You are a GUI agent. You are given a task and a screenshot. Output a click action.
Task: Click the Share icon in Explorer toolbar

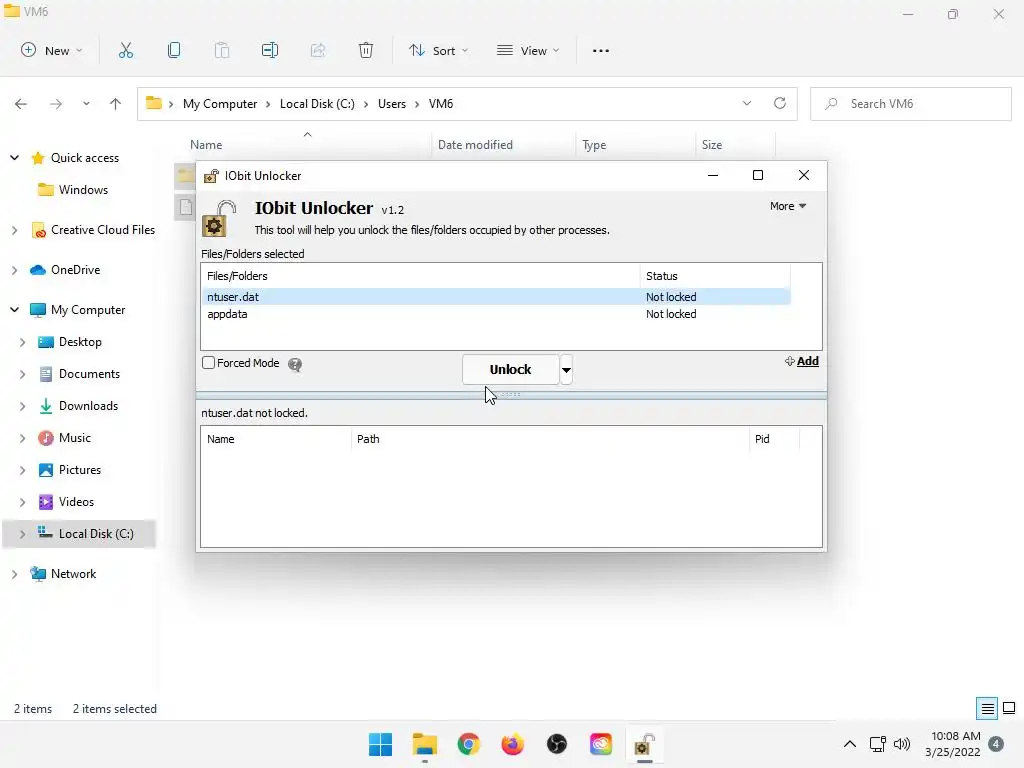tap(318, 50)
